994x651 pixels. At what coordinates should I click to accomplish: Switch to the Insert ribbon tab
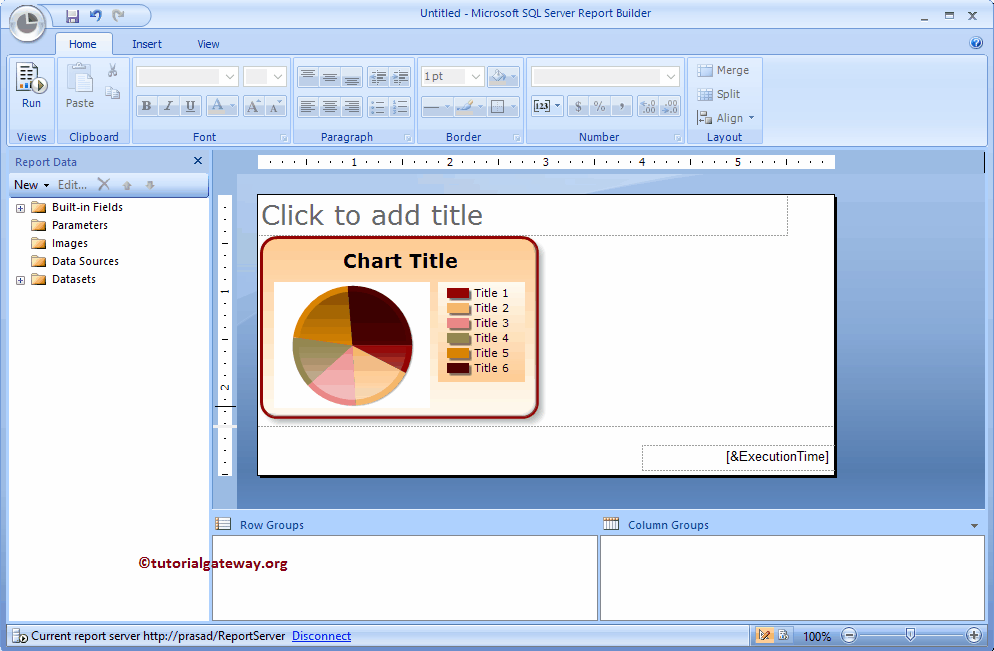tap(147, 44)
